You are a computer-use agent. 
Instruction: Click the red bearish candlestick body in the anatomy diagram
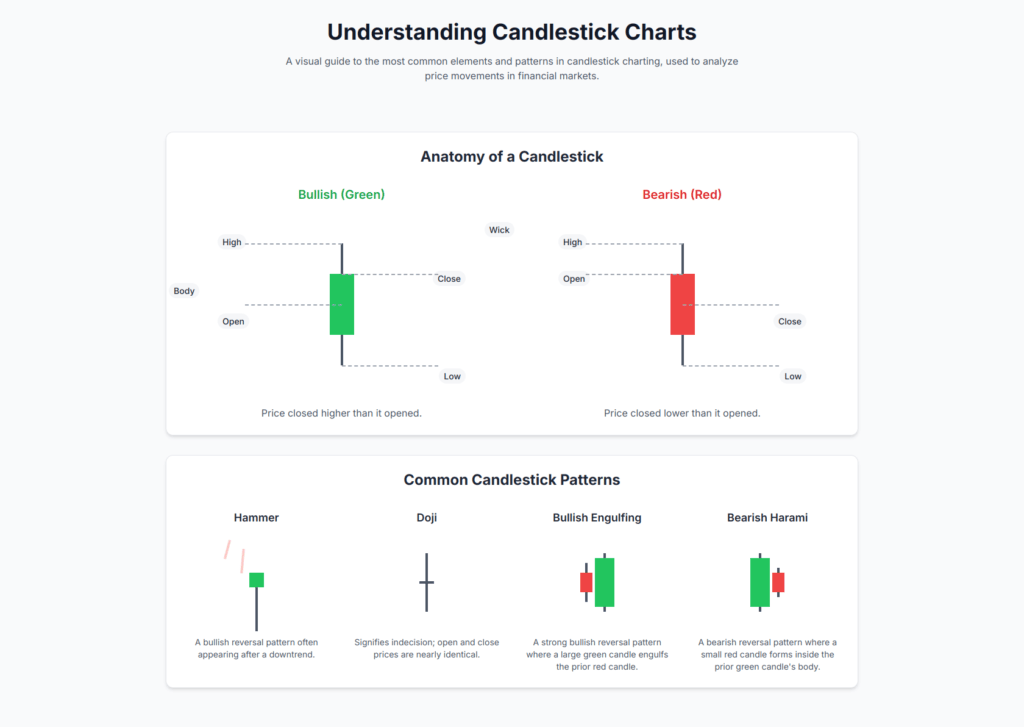[682, 304]
